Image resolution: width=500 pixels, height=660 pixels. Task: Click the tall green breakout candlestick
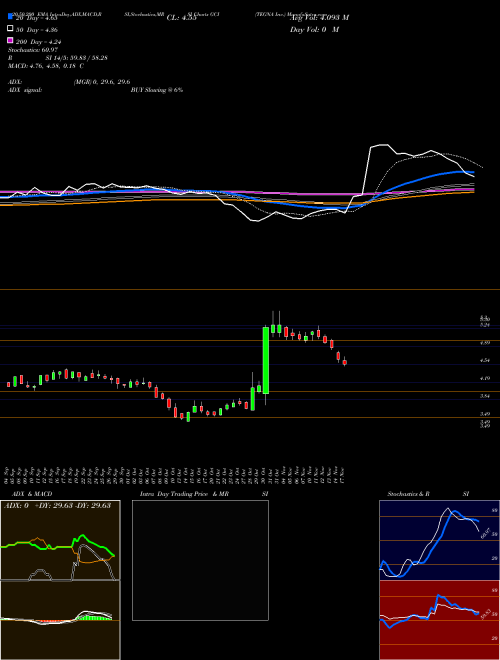coord(266,360)
